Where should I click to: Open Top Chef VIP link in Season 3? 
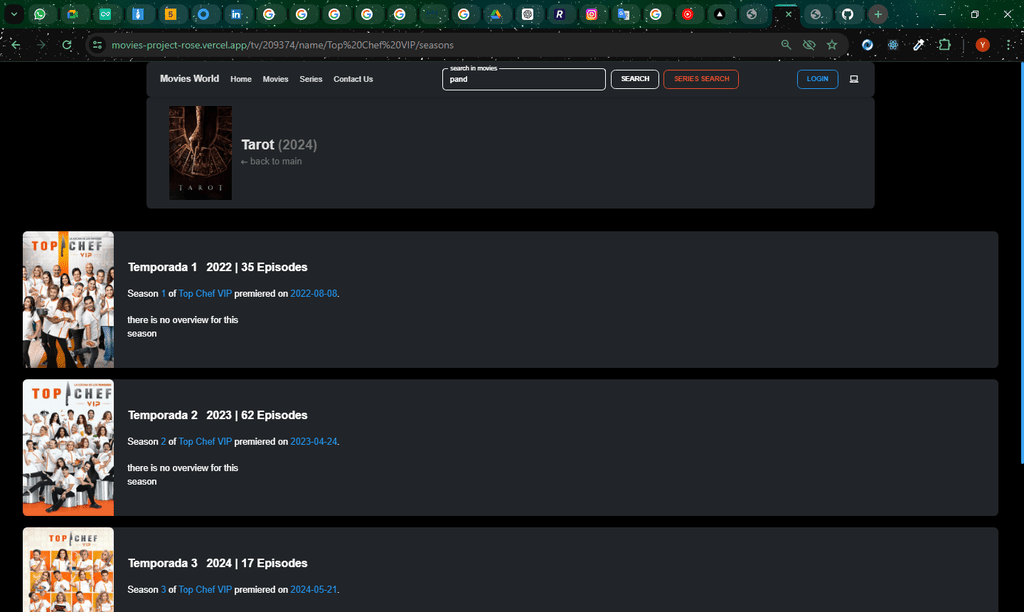(205, 590)
